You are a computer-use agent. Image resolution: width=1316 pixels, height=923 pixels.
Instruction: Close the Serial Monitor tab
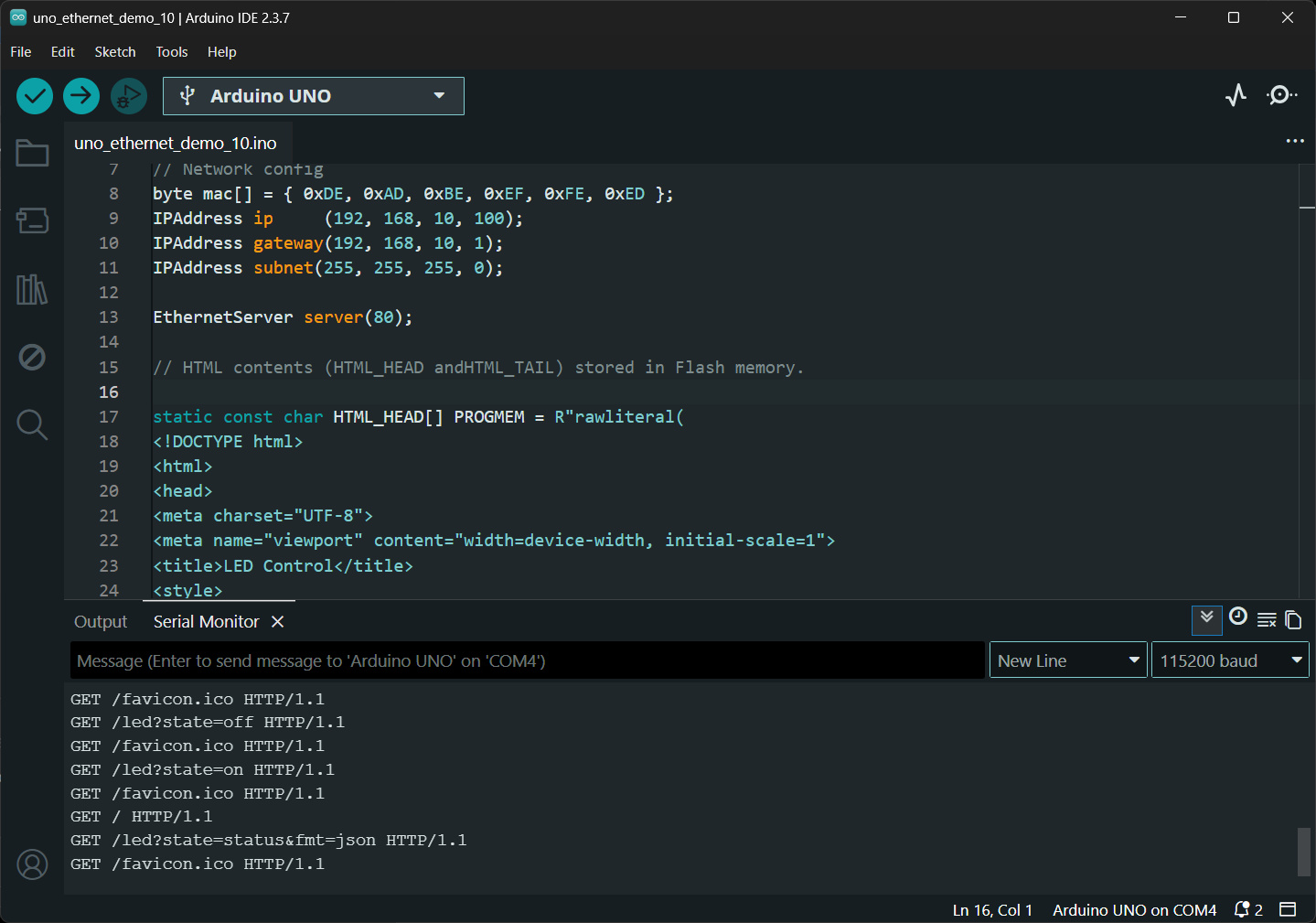tap(278, 622)
